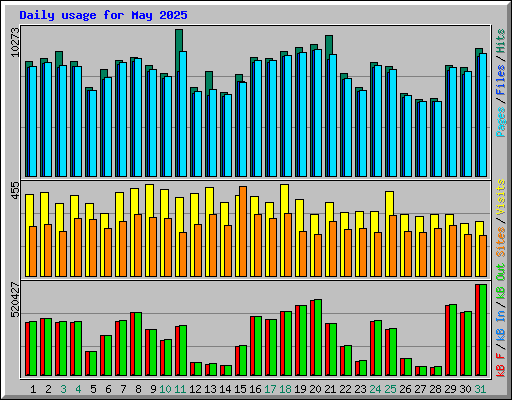
Task: Click the 'Files' legend label
Action: click(x=501, y=80)
